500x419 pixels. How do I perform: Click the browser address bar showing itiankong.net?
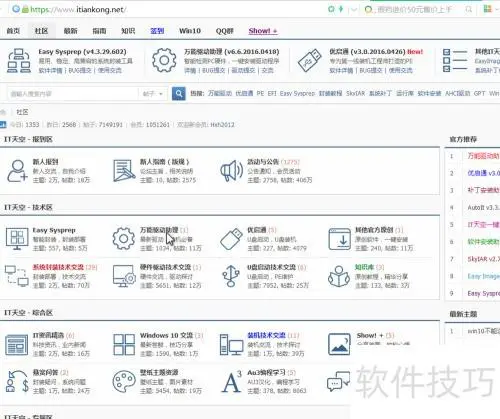167,9
